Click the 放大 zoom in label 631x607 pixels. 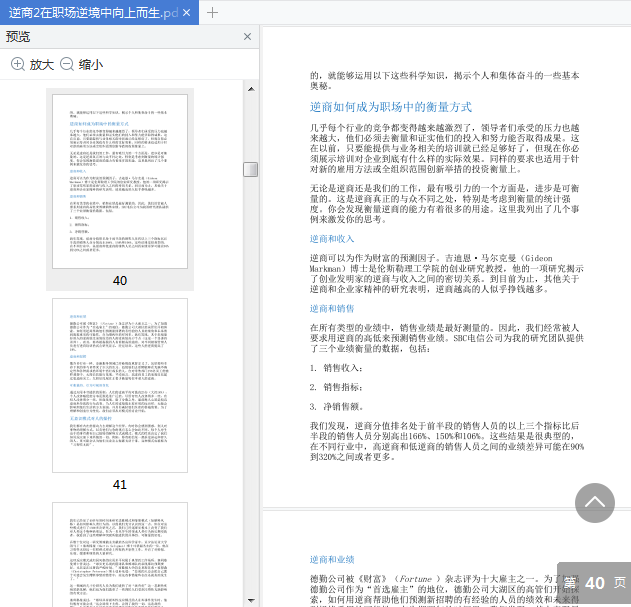pos(41,64)
